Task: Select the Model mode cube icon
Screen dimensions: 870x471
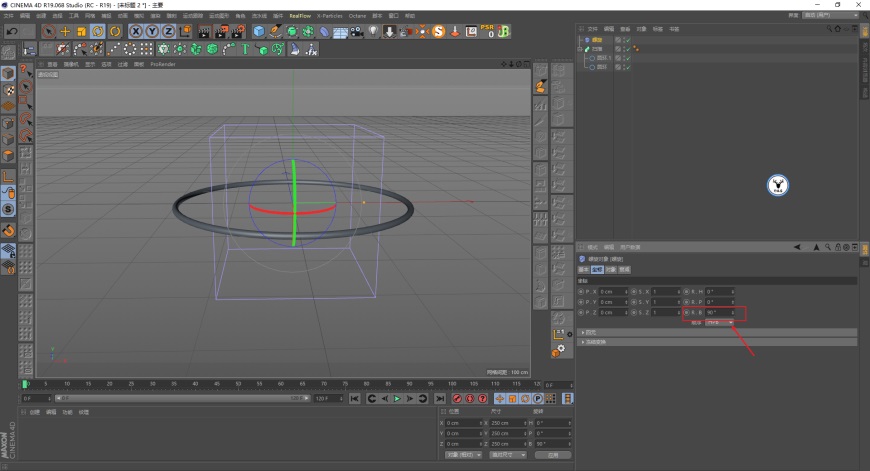Action: tap(8, 73)
